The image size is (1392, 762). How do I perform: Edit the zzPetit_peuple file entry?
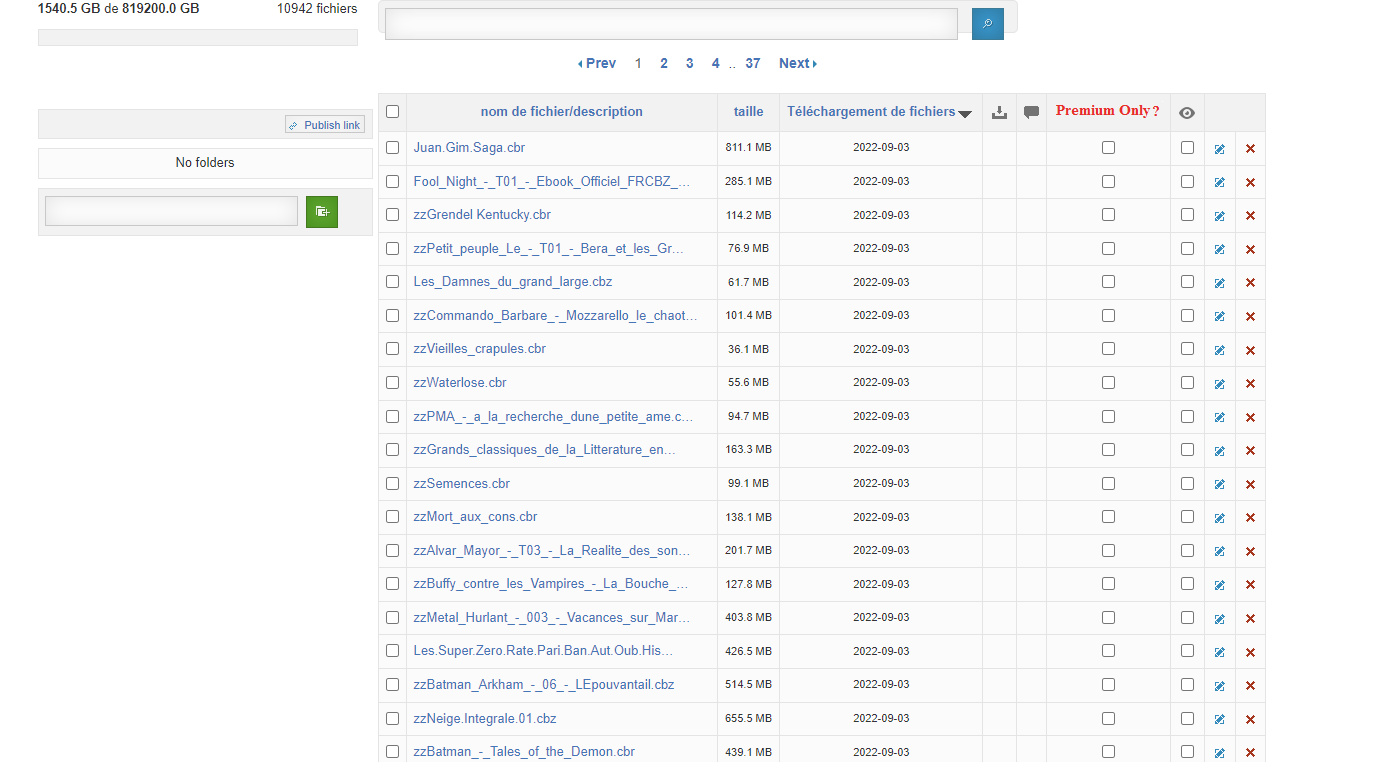point(1220,250)
